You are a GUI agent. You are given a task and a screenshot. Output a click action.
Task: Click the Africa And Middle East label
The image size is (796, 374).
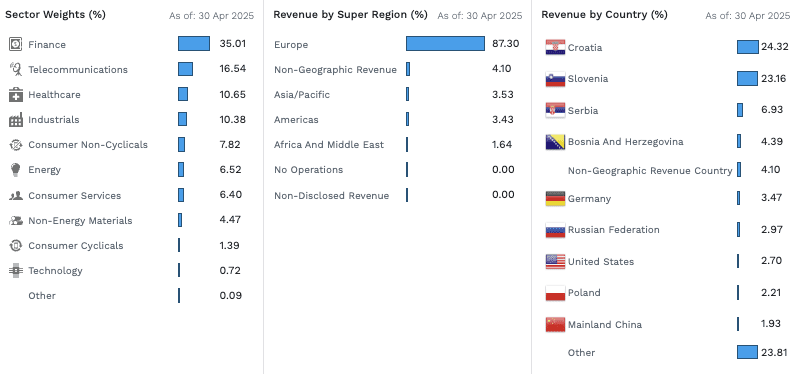coord(329,145)
